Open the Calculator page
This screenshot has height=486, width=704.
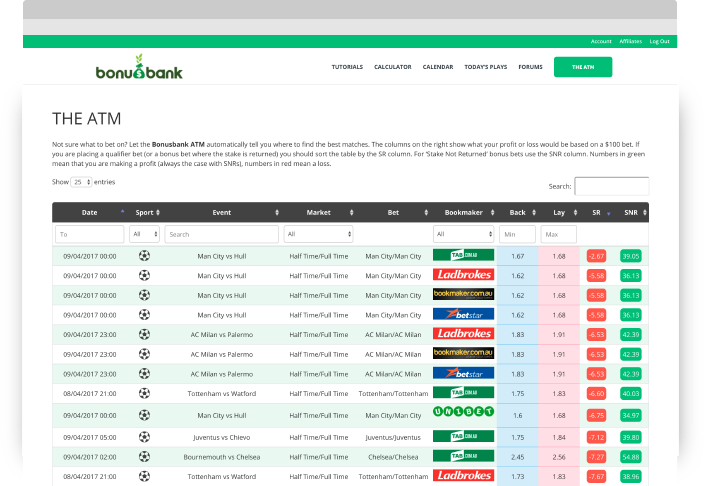(x=393, y=67)
